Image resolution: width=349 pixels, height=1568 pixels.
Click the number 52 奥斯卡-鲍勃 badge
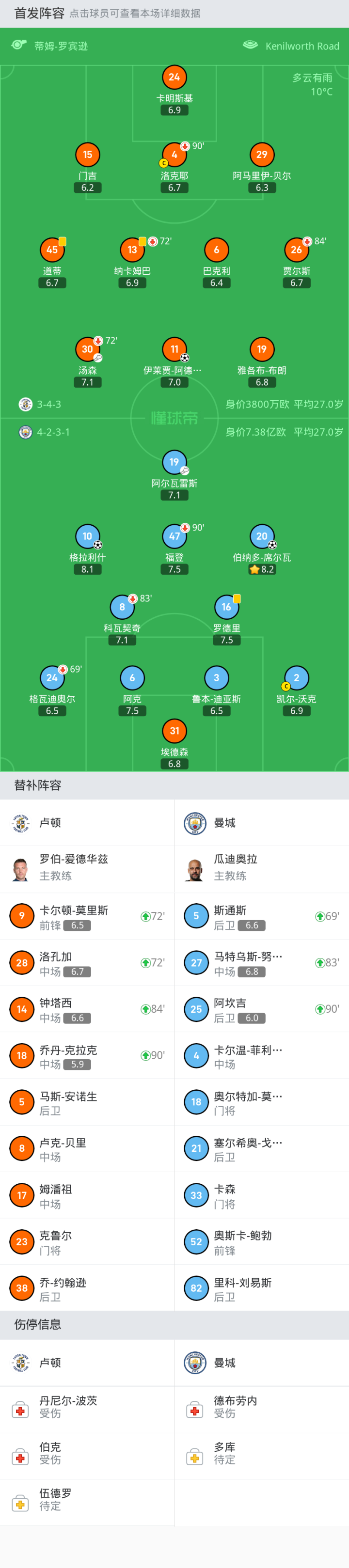point(196,1241)
